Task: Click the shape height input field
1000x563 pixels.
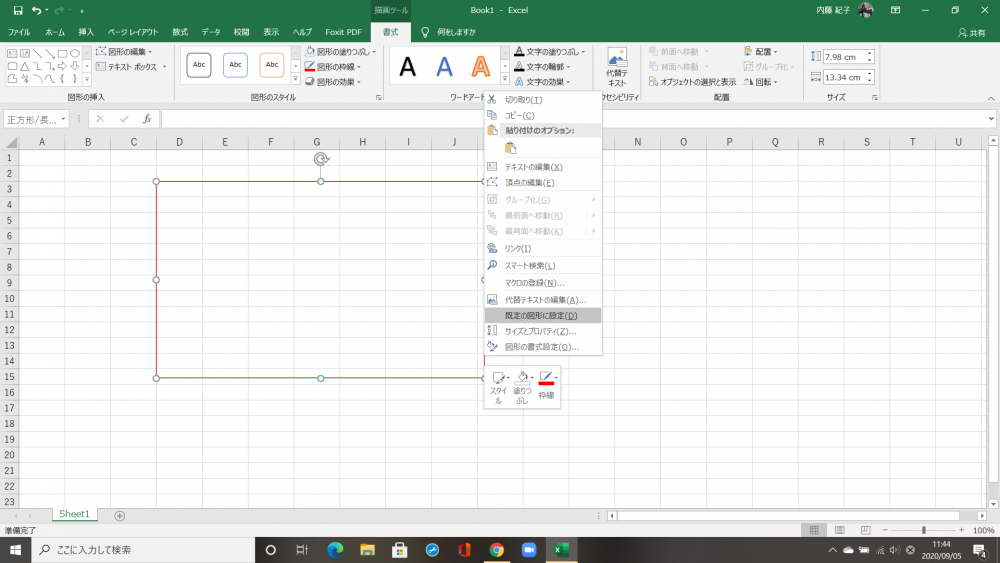Action: 843,57
